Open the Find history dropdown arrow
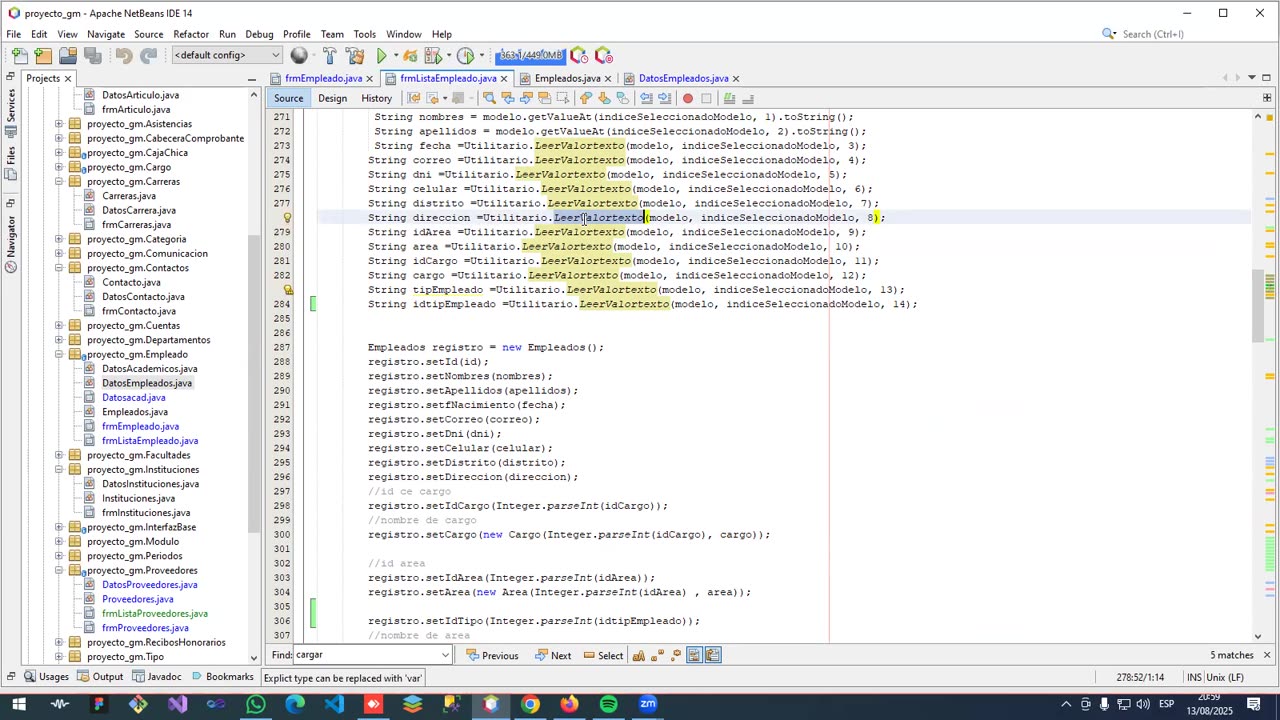This screenshot has width=1280, height=720. pyautogui.click(x=445, y=656)
